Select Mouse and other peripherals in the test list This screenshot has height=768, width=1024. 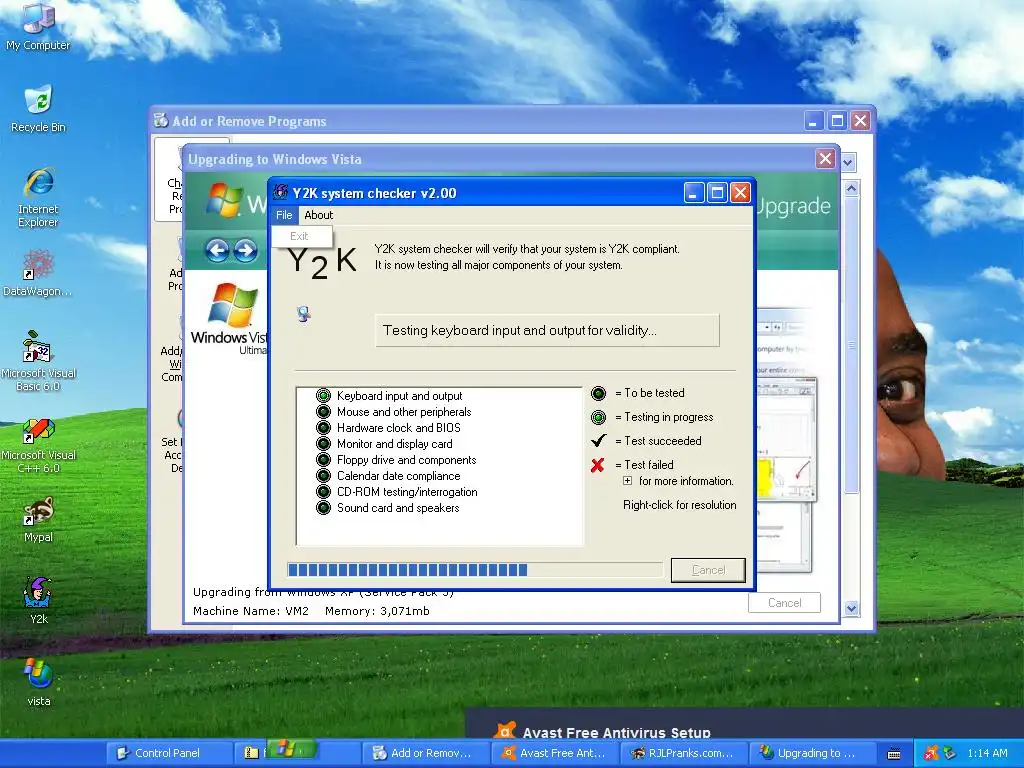coord(404,412)
